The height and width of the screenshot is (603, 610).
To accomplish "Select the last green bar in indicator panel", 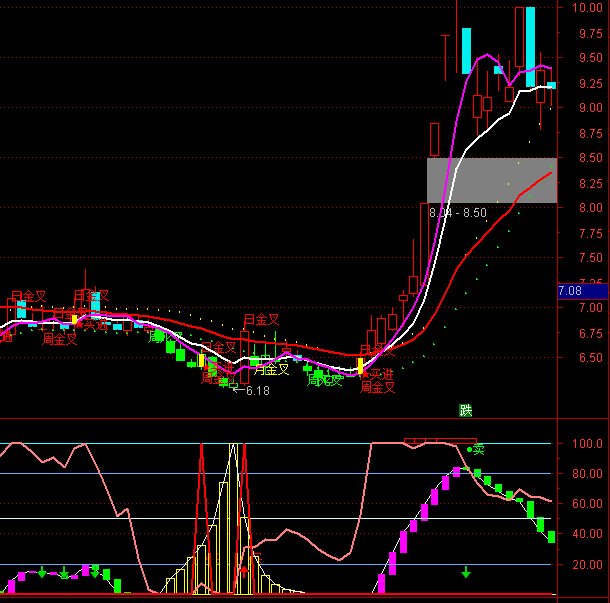I will (551, 537).
